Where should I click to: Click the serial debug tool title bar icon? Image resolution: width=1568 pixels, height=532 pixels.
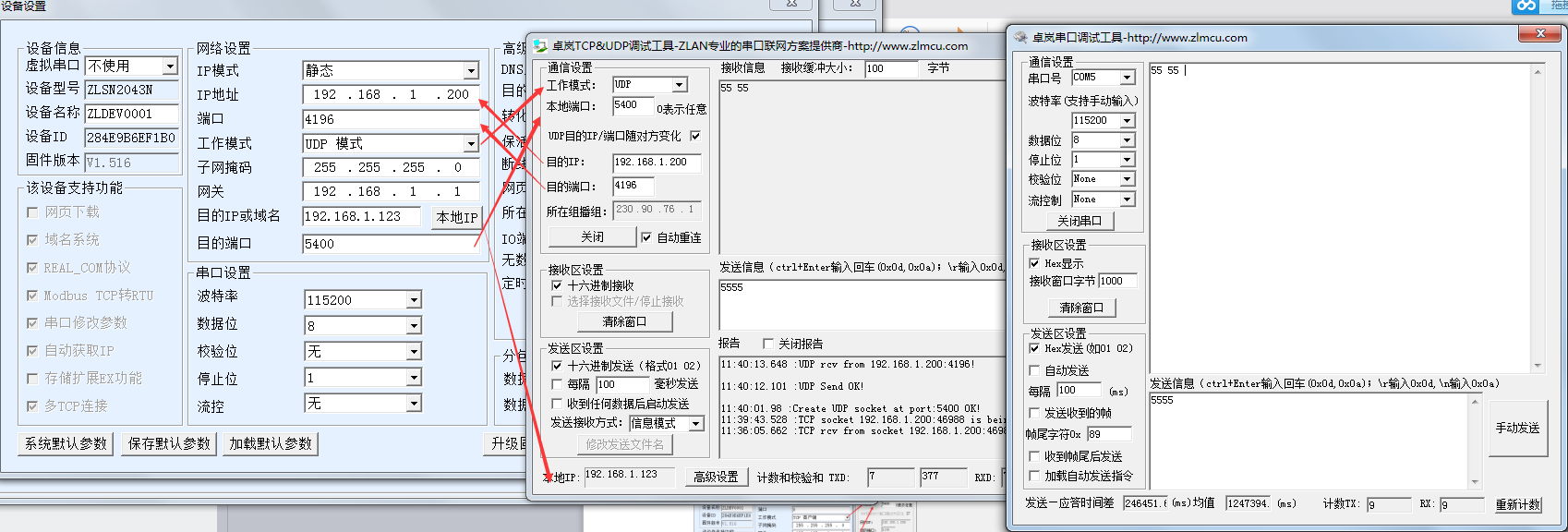pyautogui.click(x=1020, y=38)
